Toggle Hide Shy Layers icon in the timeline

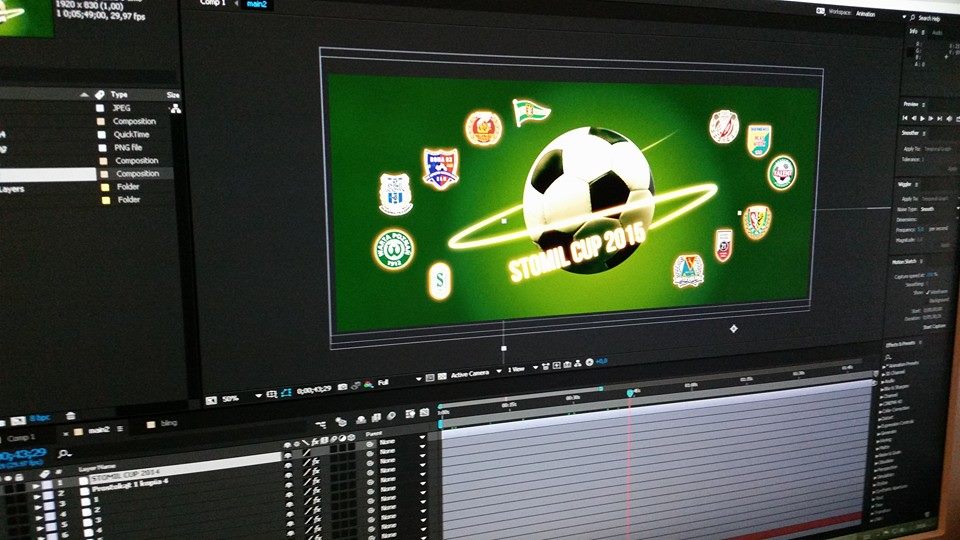pos(361,419)
